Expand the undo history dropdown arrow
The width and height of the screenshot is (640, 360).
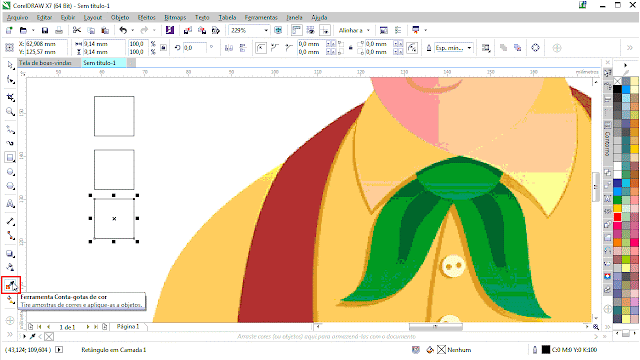pyautogui.click(x=132, y=30)
